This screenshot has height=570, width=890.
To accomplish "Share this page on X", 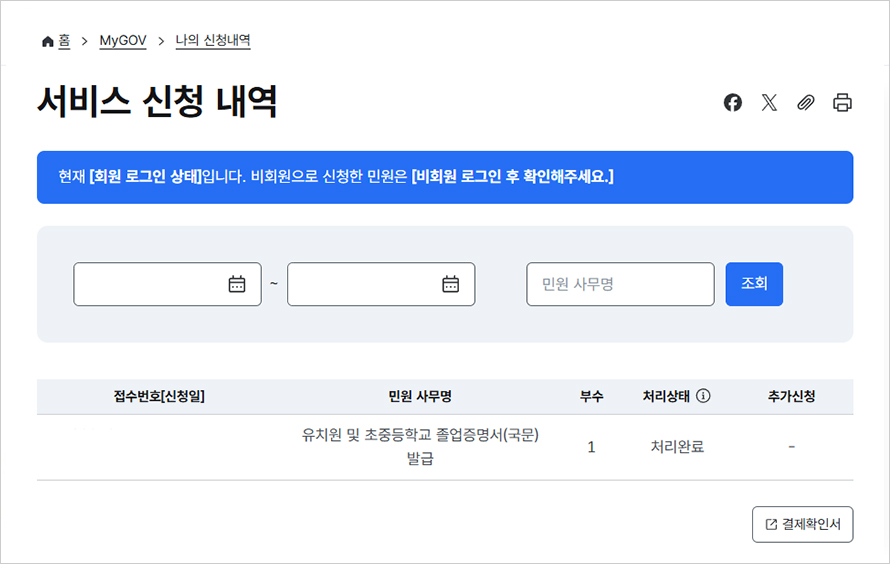I will 769,103.
